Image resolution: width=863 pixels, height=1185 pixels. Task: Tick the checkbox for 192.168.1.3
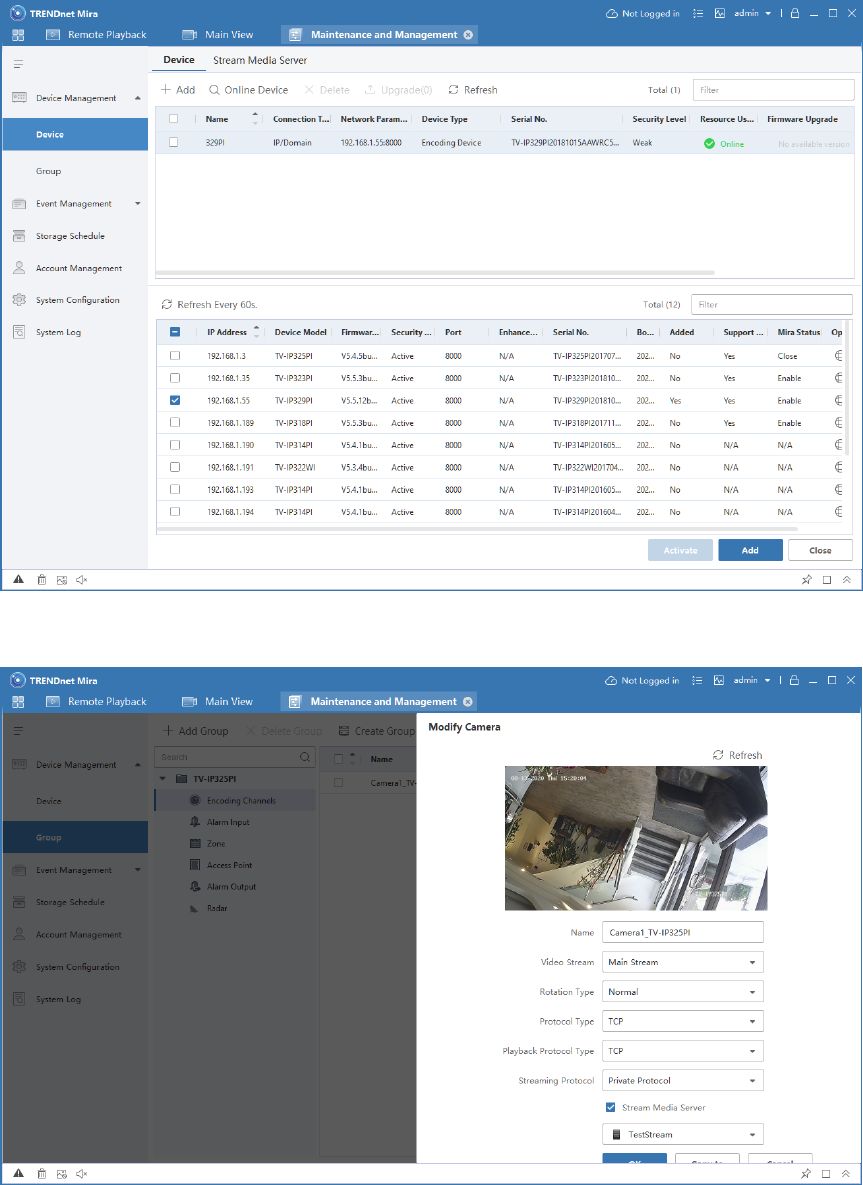coord(175,355)
